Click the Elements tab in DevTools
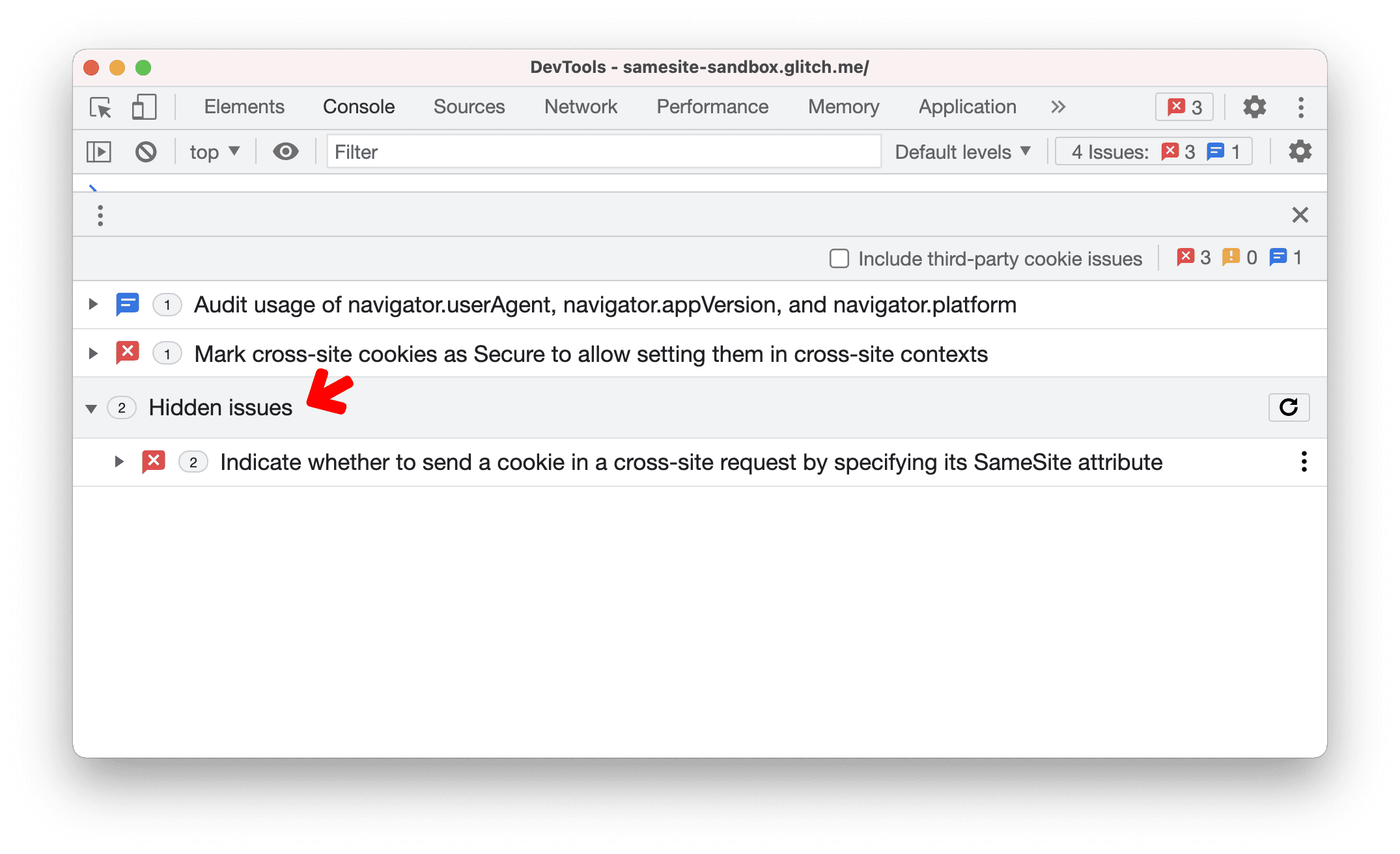 point(243,107)
